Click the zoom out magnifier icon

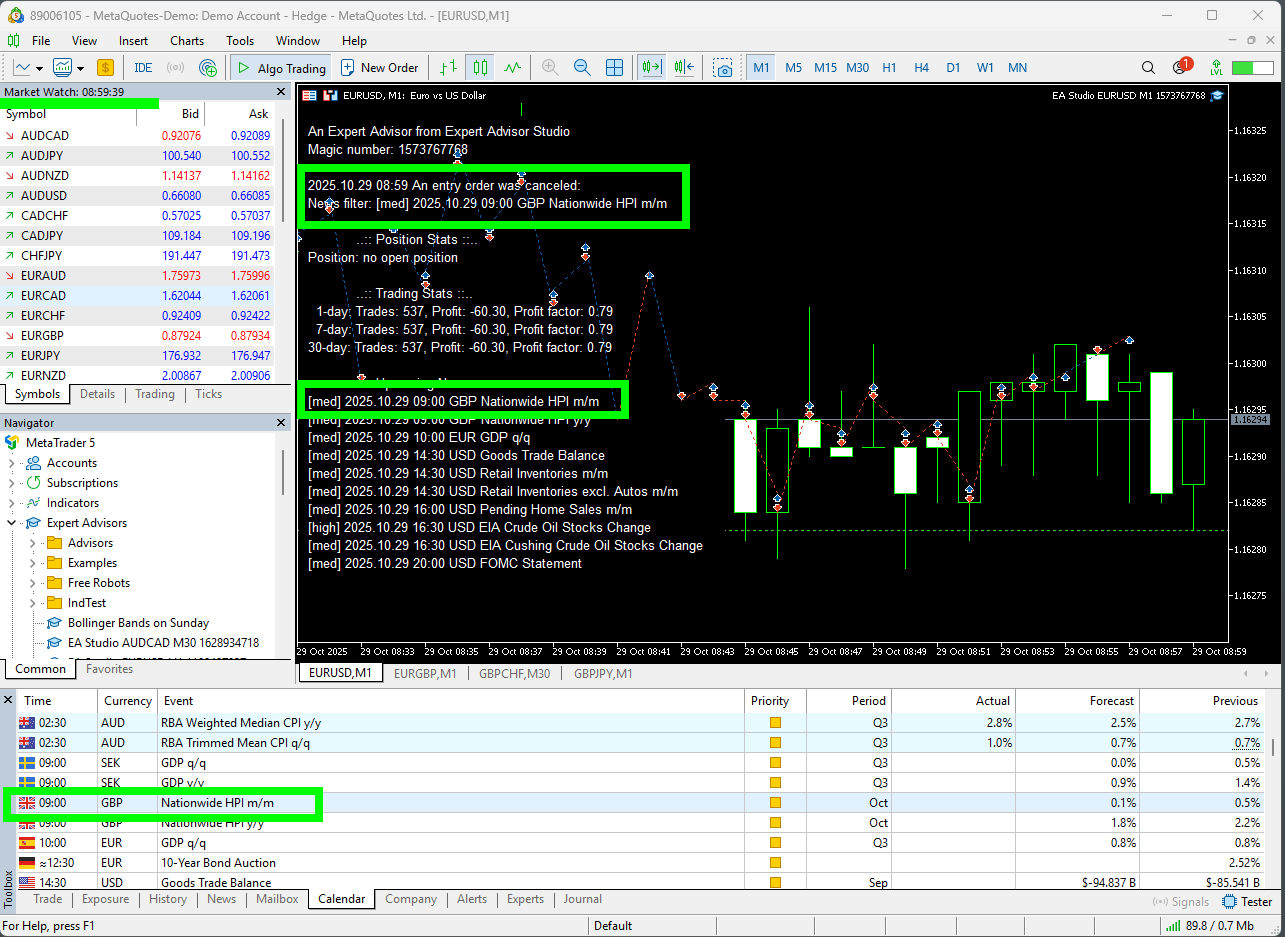pyautogui.click(x=582, y=68)
